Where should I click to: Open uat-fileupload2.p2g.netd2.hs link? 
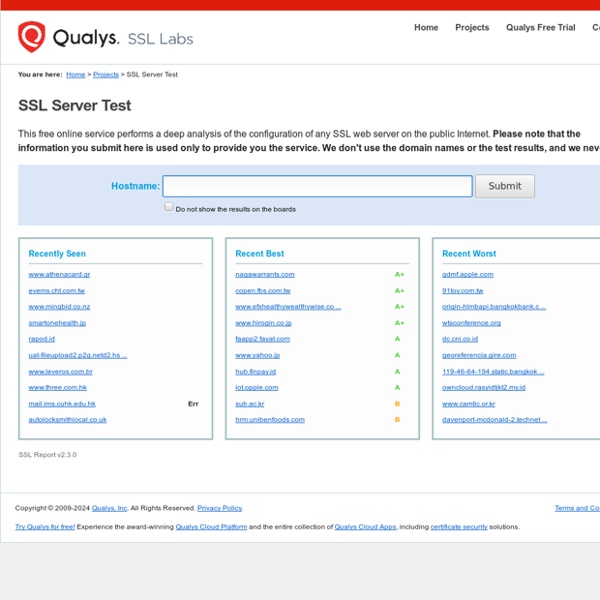[x=78, y=355]
